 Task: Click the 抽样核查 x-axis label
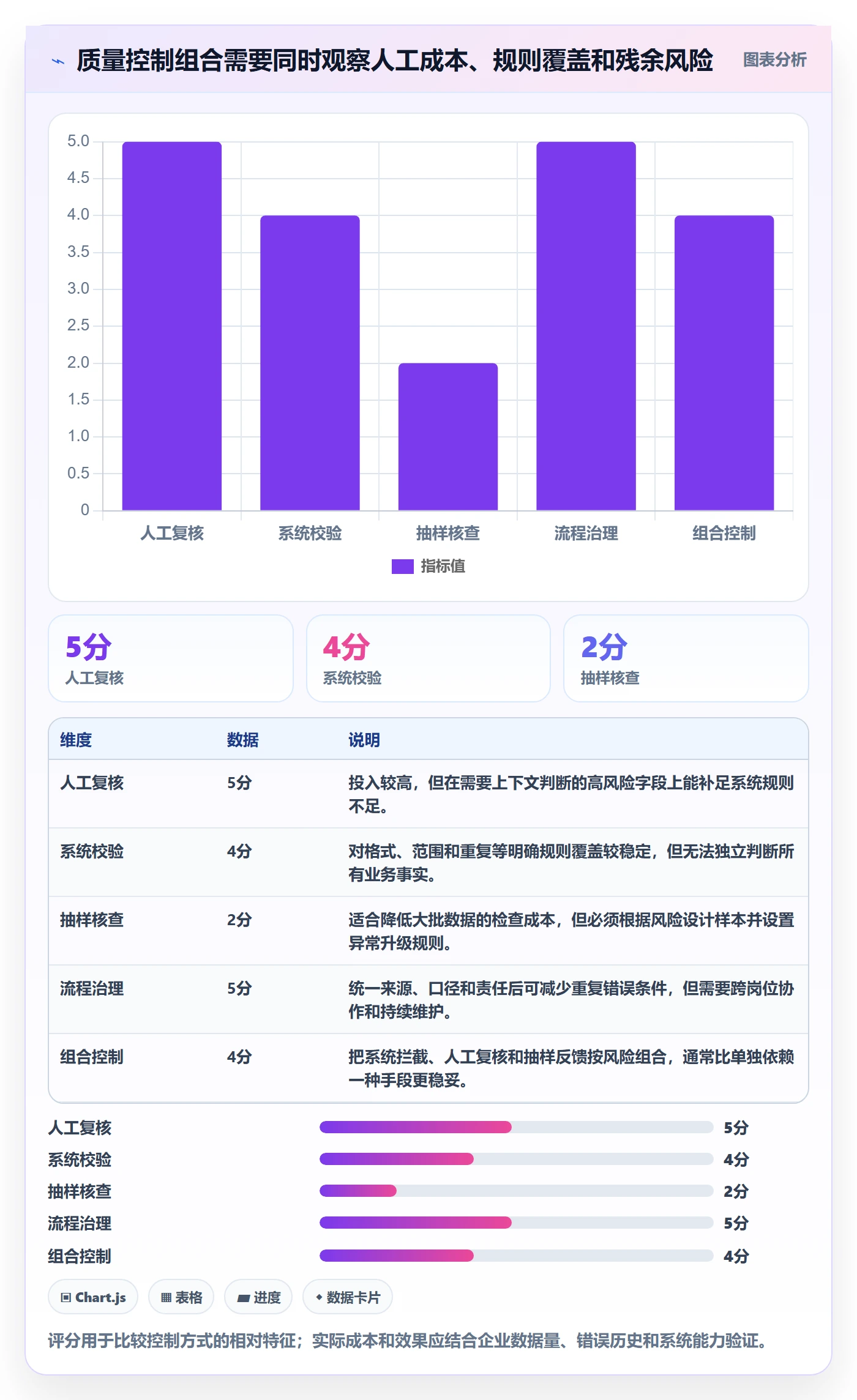448,533
